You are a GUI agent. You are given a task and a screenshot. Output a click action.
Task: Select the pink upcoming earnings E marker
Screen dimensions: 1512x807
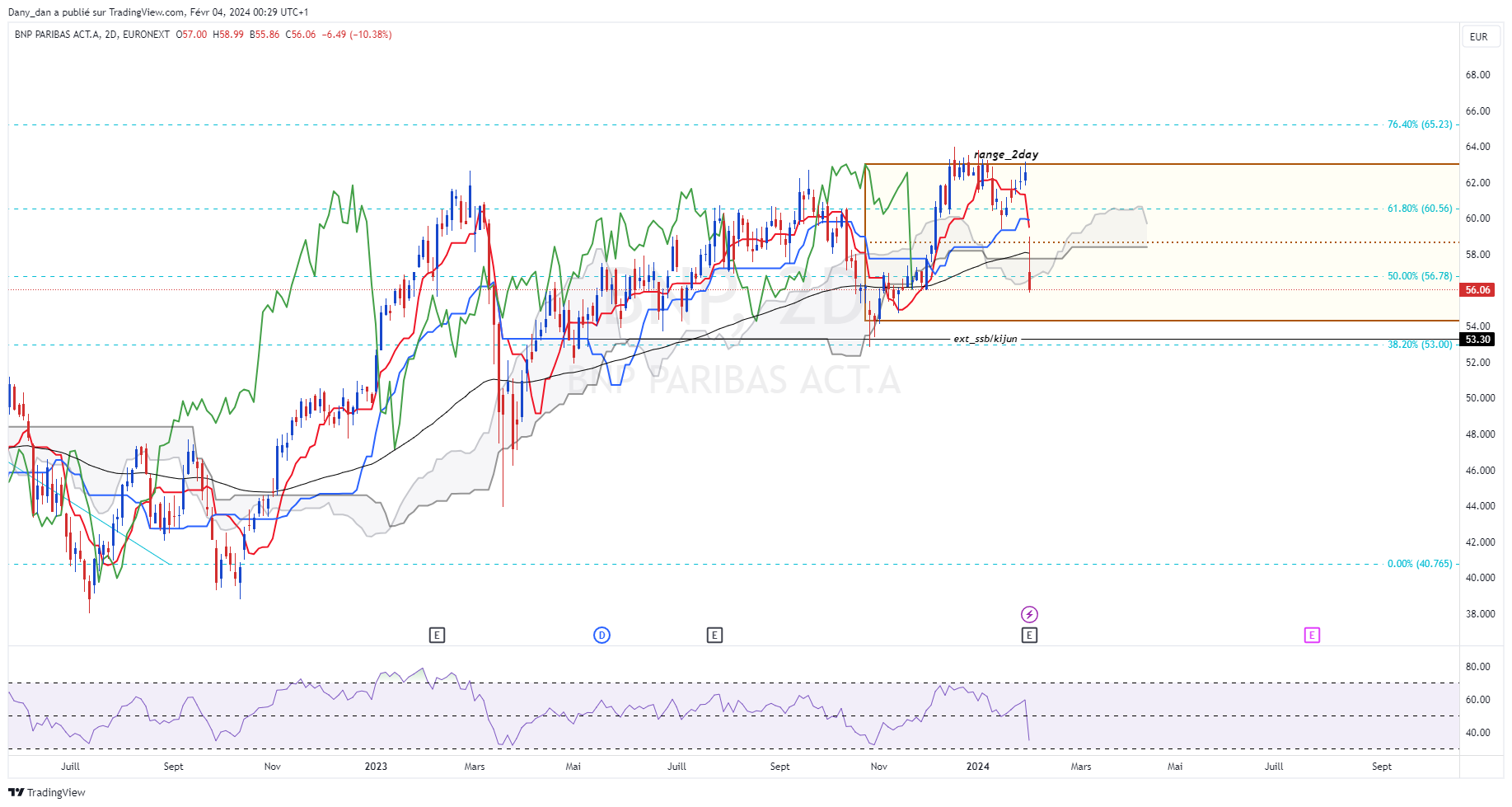[1312, 635]
